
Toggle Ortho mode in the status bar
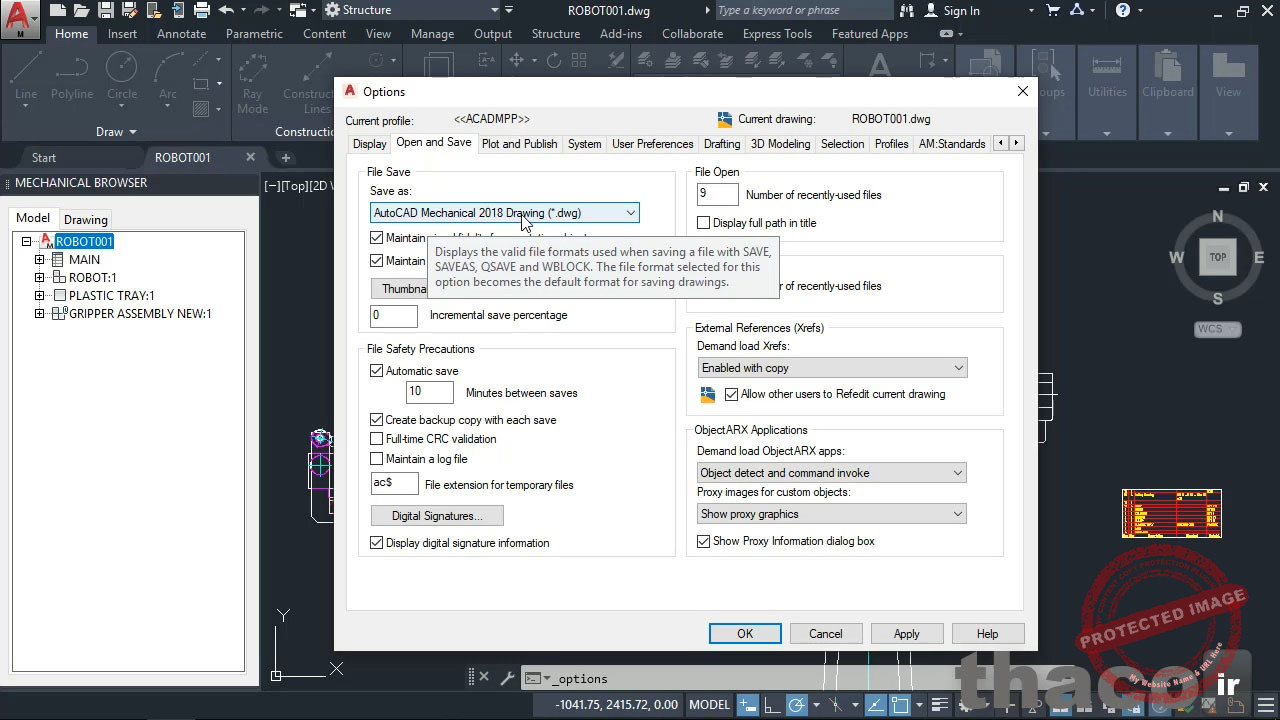(772, 704)
